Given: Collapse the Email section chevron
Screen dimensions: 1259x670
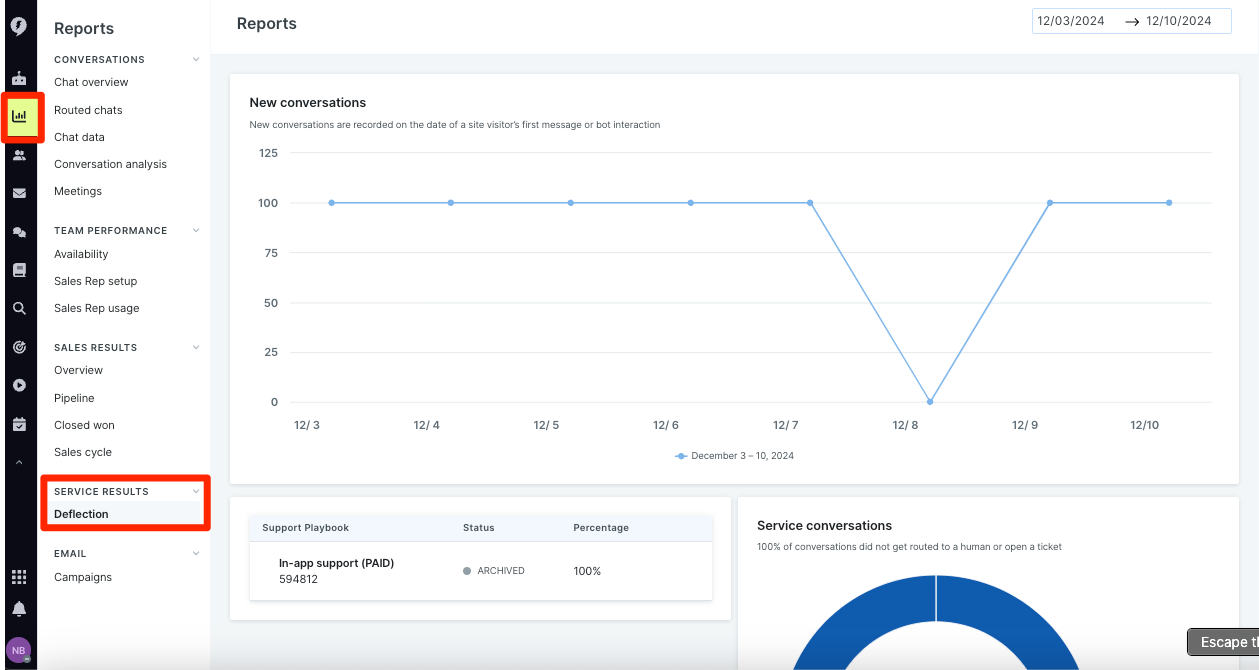Looking at the screenshot, I should tap(196, 554).
